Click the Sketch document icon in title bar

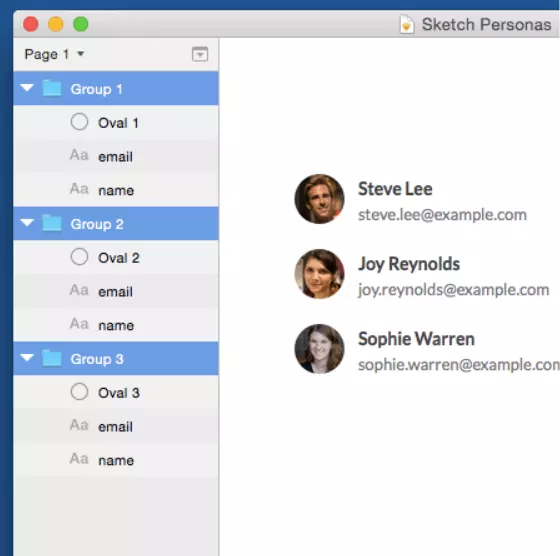406,24
